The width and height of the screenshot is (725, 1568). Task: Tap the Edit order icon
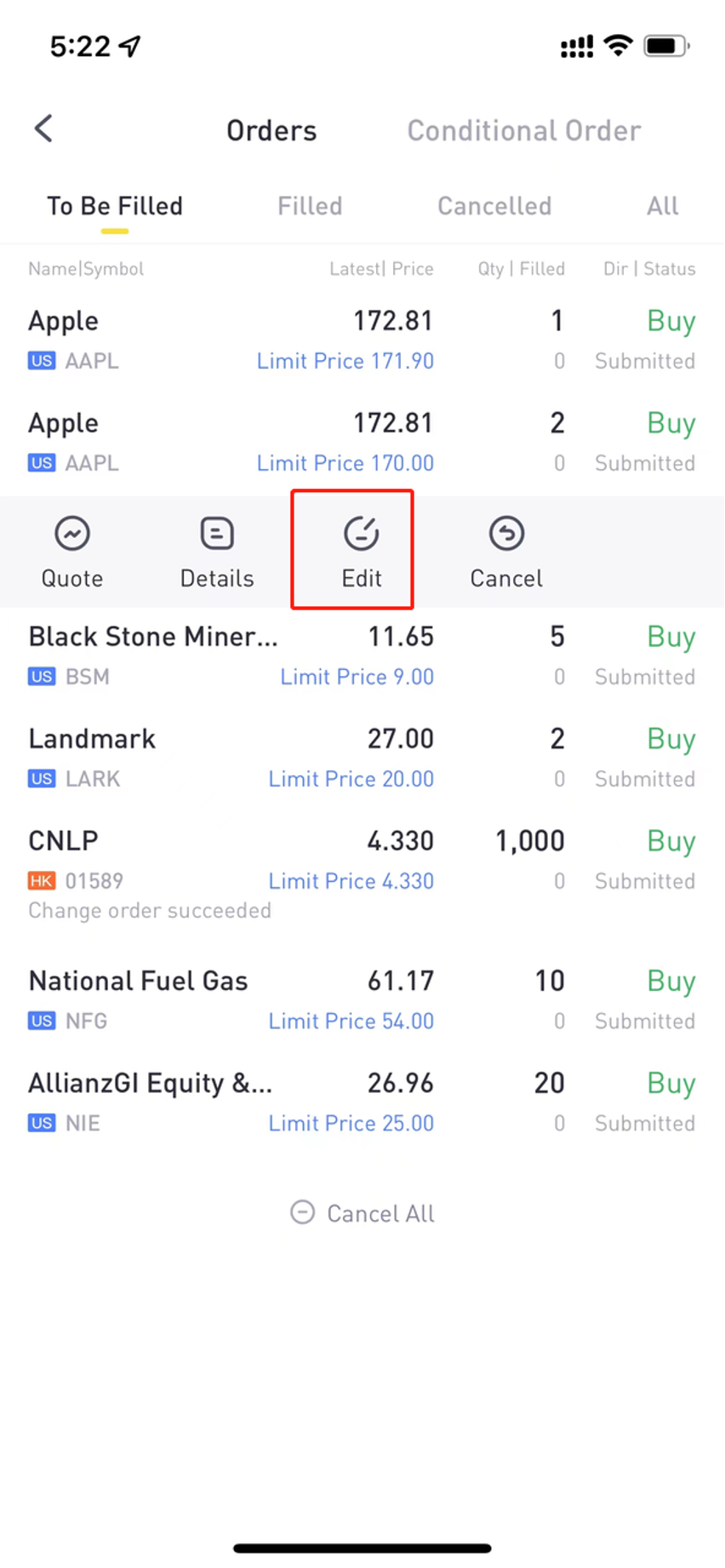(x=362, y=535)
